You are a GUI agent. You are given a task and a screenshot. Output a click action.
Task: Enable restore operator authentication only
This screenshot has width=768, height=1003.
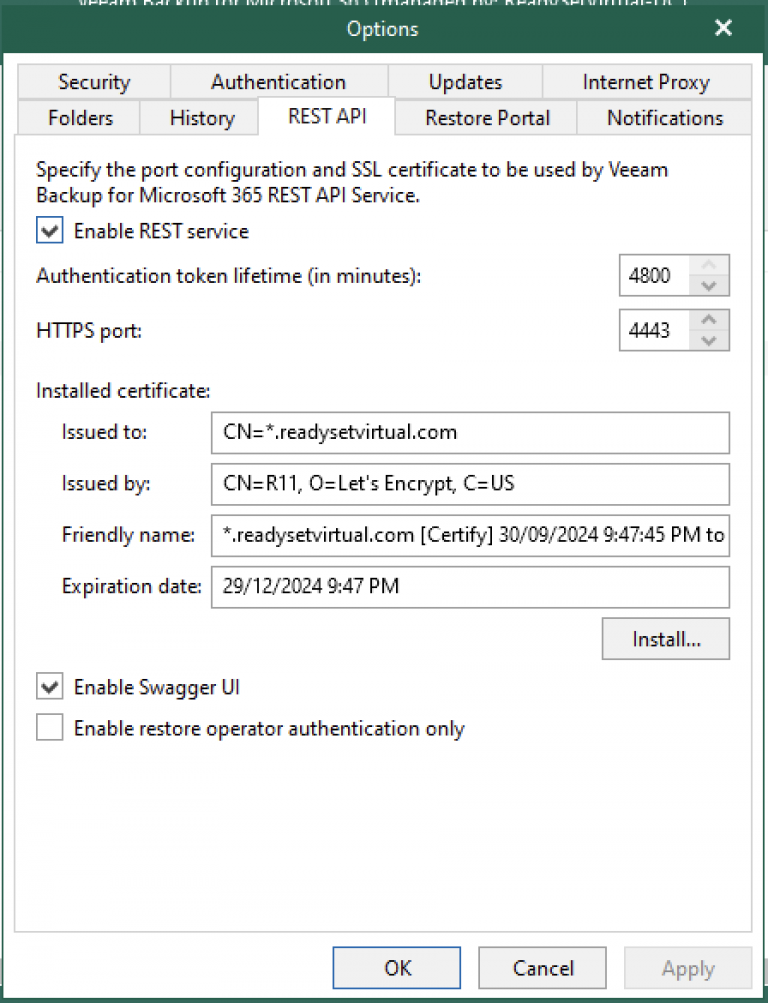coord(49,727)
